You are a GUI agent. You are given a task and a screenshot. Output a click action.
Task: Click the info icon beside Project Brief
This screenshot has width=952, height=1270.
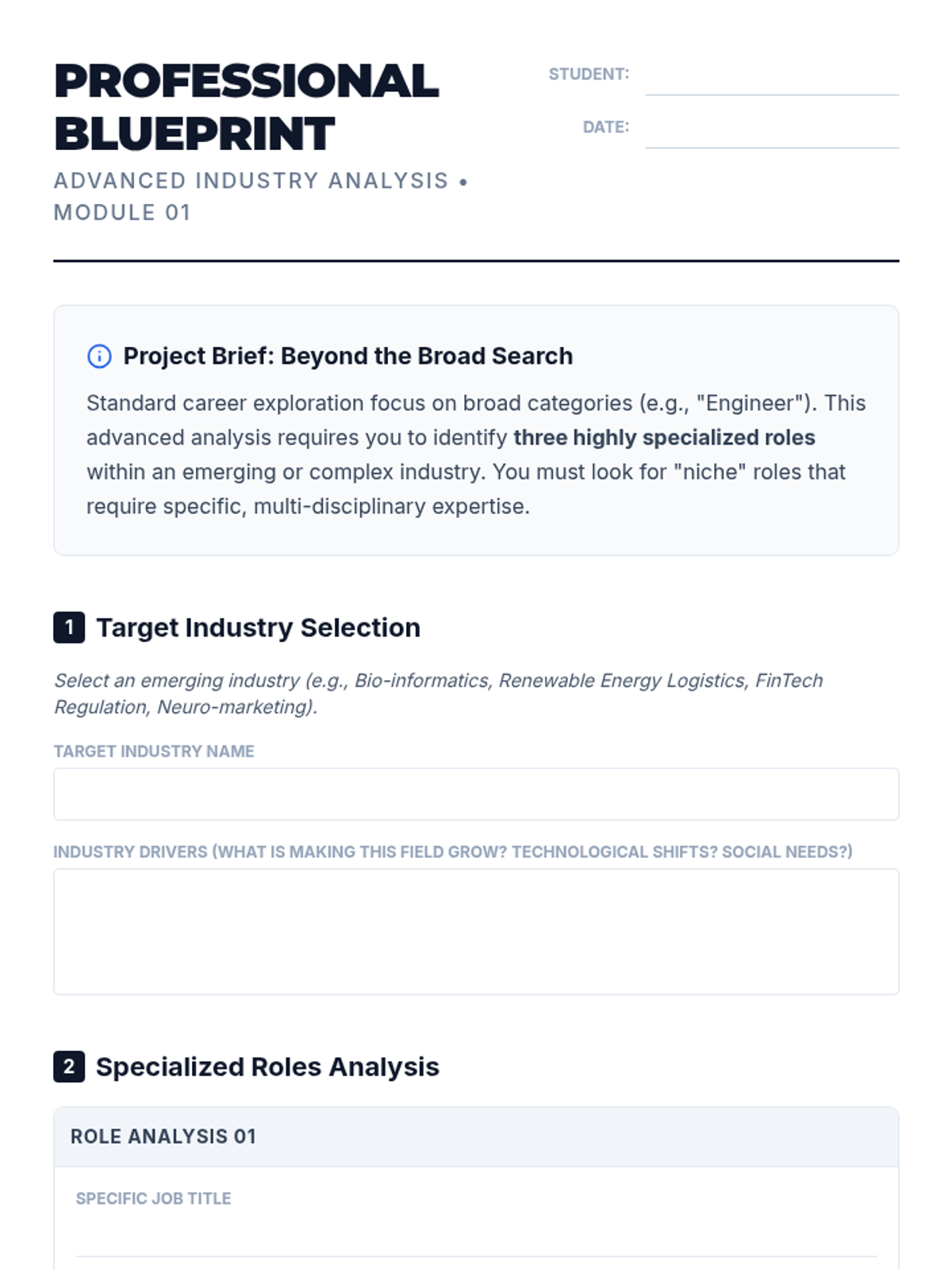coord(99,356)
